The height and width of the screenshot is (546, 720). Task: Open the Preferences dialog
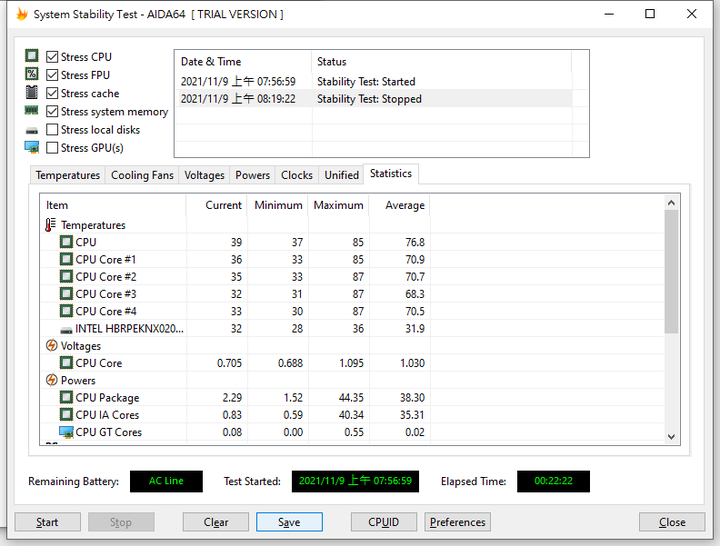pos(457,522)
